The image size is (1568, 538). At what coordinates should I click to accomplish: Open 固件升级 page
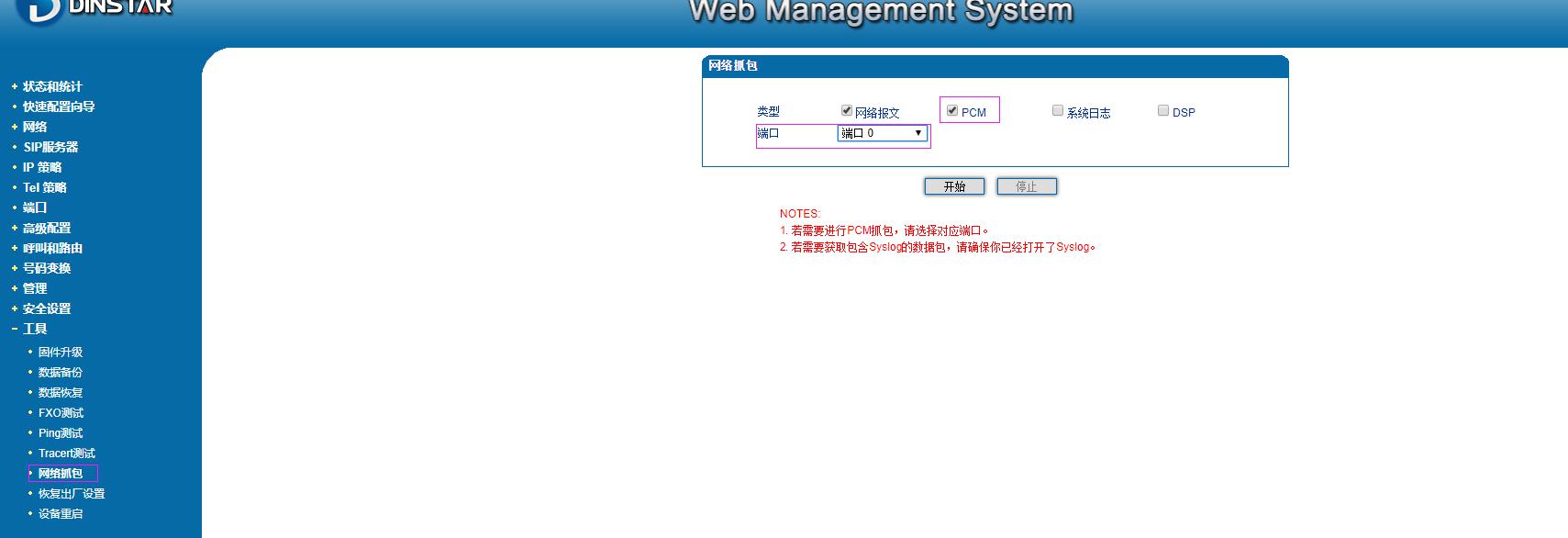61,353
